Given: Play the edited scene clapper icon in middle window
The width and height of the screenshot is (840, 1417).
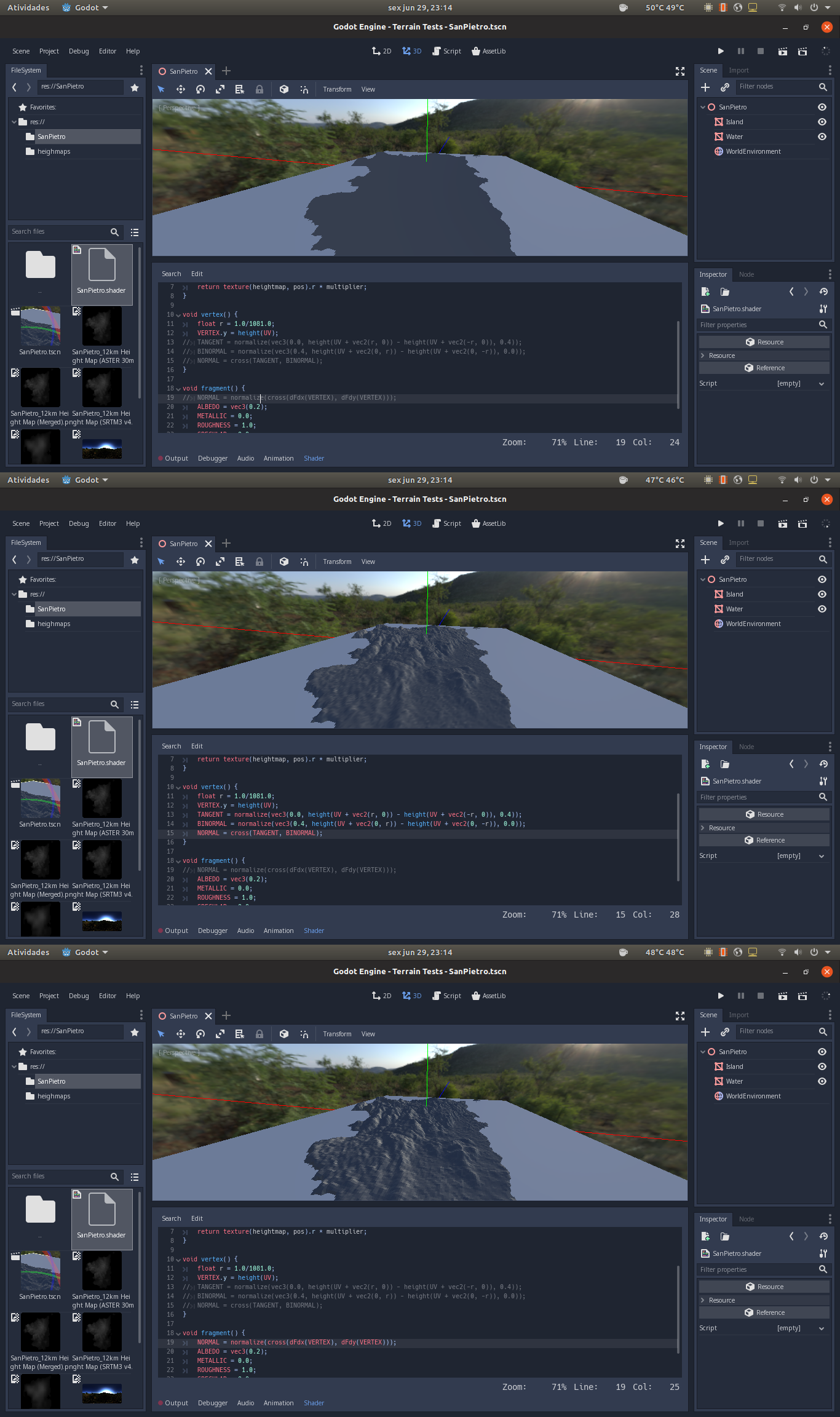Looking at the screenshot, I should coord(782,523).
